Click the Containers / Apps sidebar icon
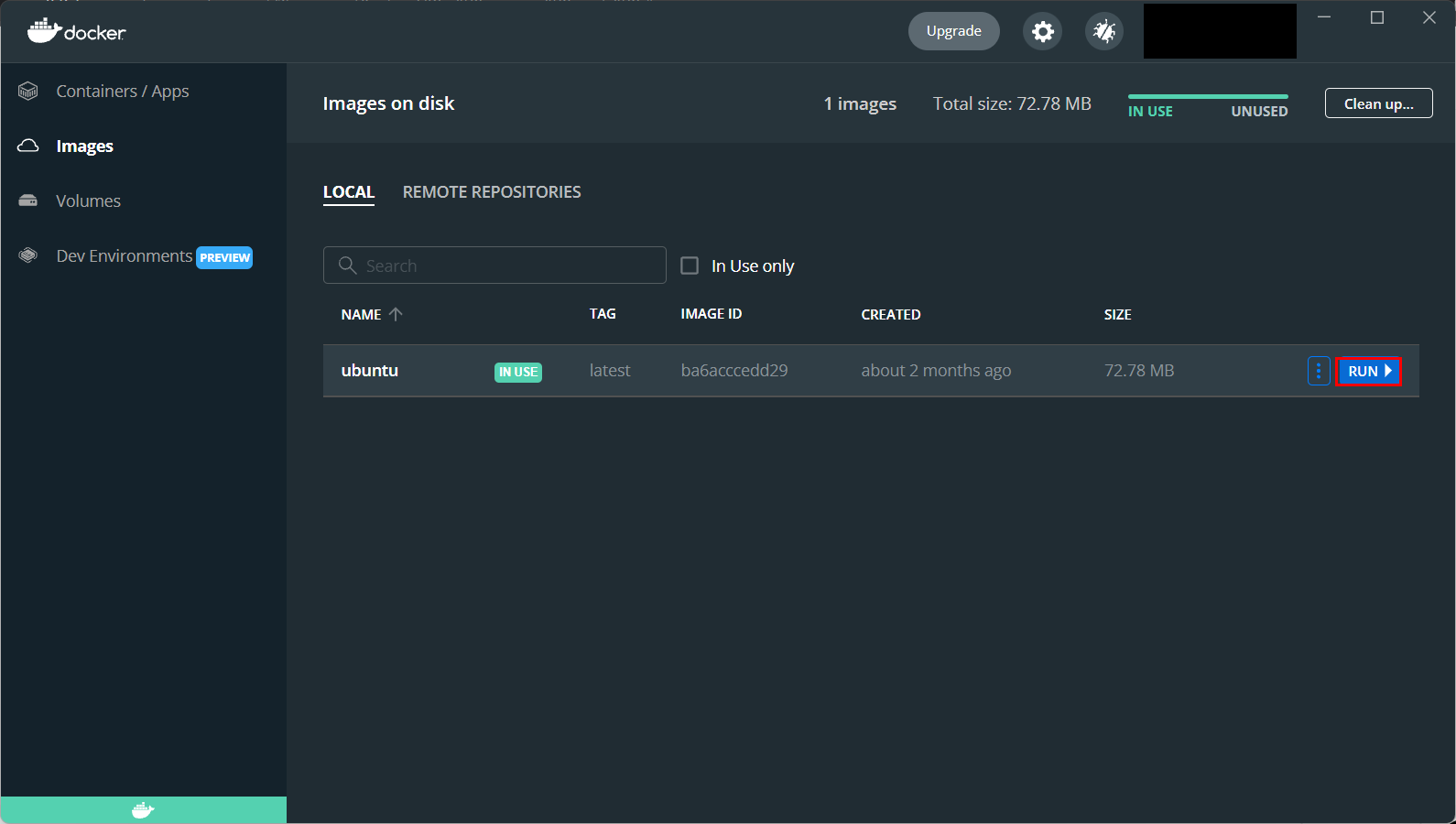This screenshot has height=824, width=1456. [28, 91]
